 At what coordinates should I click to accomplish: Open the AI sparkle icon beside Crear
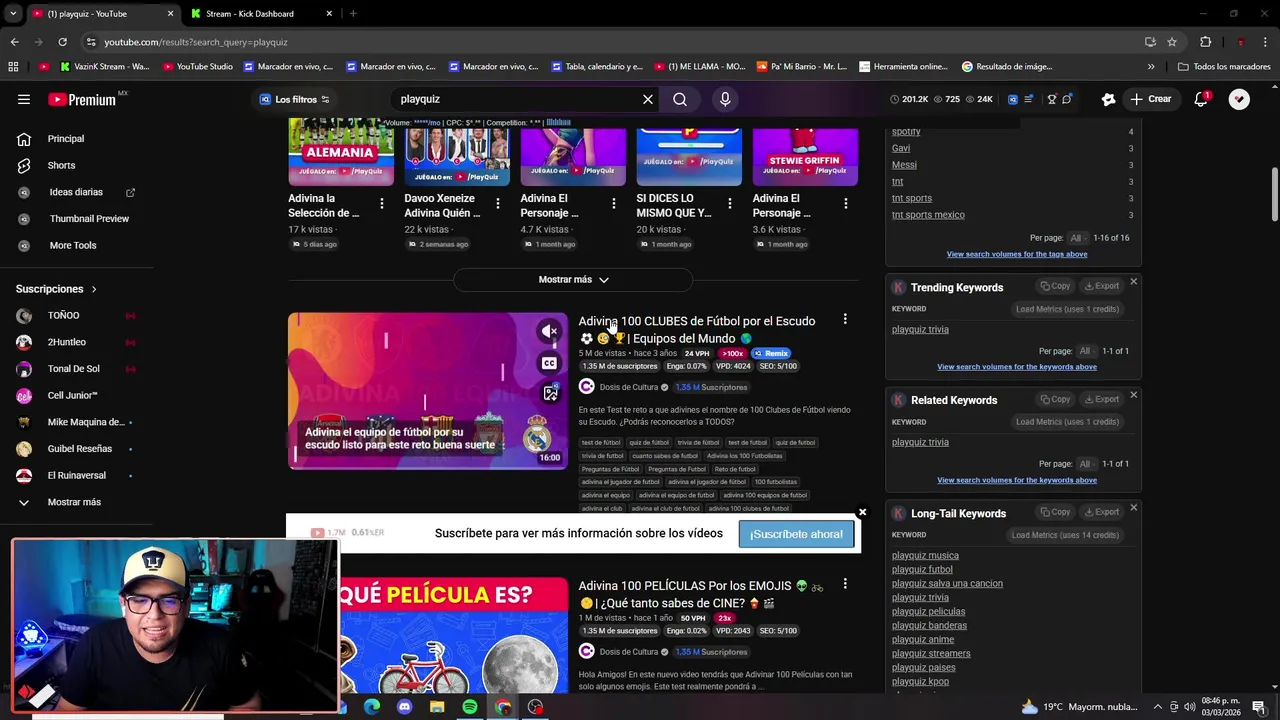click(1108, 99)
